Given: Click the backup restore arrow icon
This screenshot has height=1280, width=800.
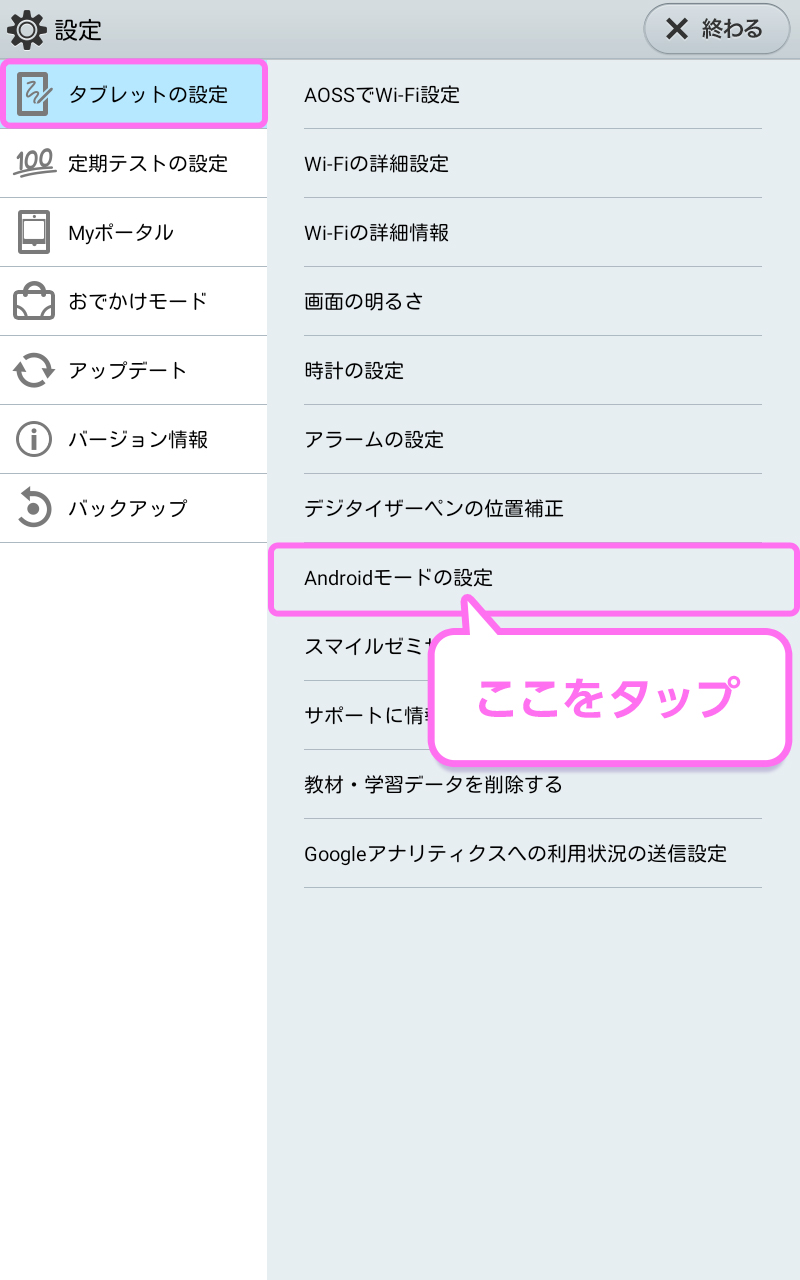Looking at the screenshot, I should (34, 508).
